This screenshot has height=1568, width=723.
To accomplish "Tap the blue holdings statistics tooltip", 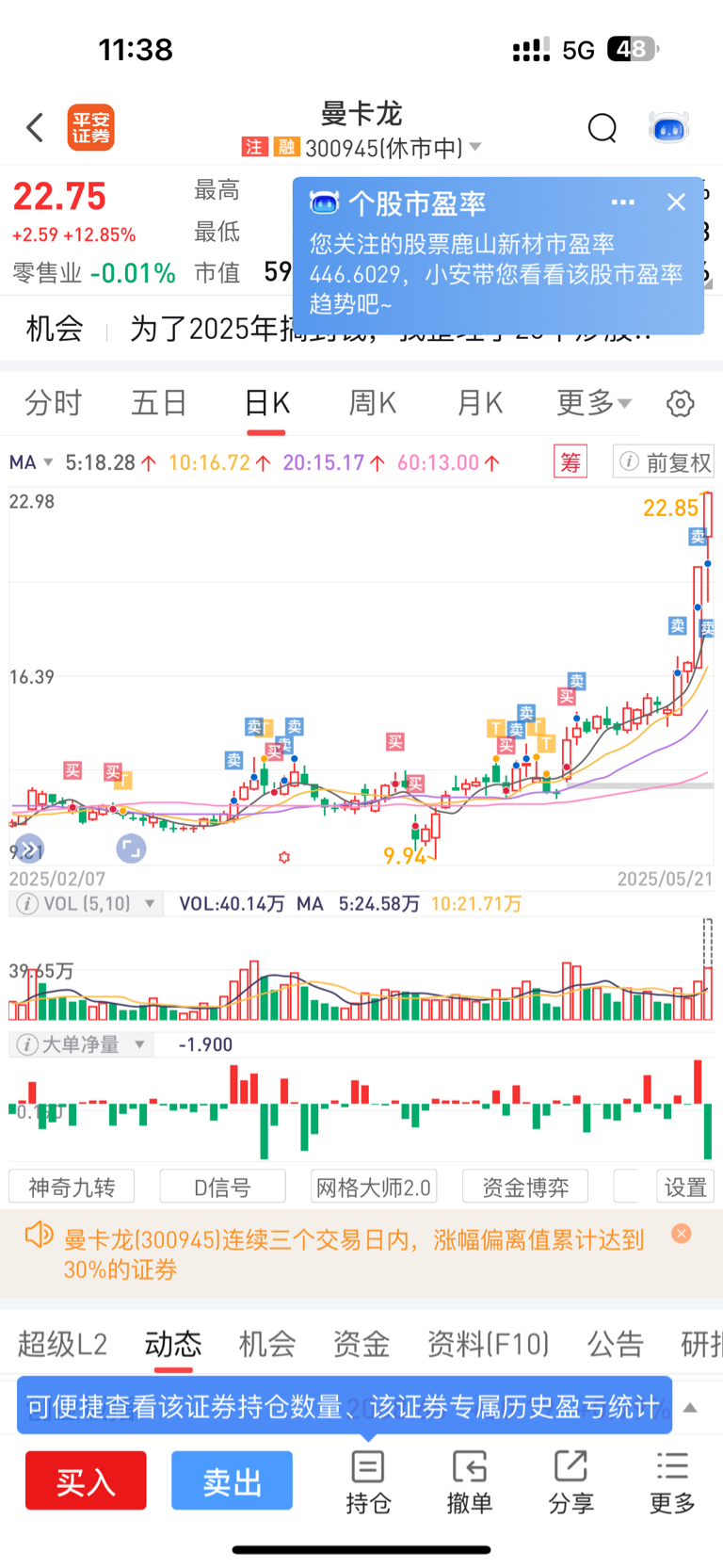I will pyautogui.click(x=345, y=1406).
